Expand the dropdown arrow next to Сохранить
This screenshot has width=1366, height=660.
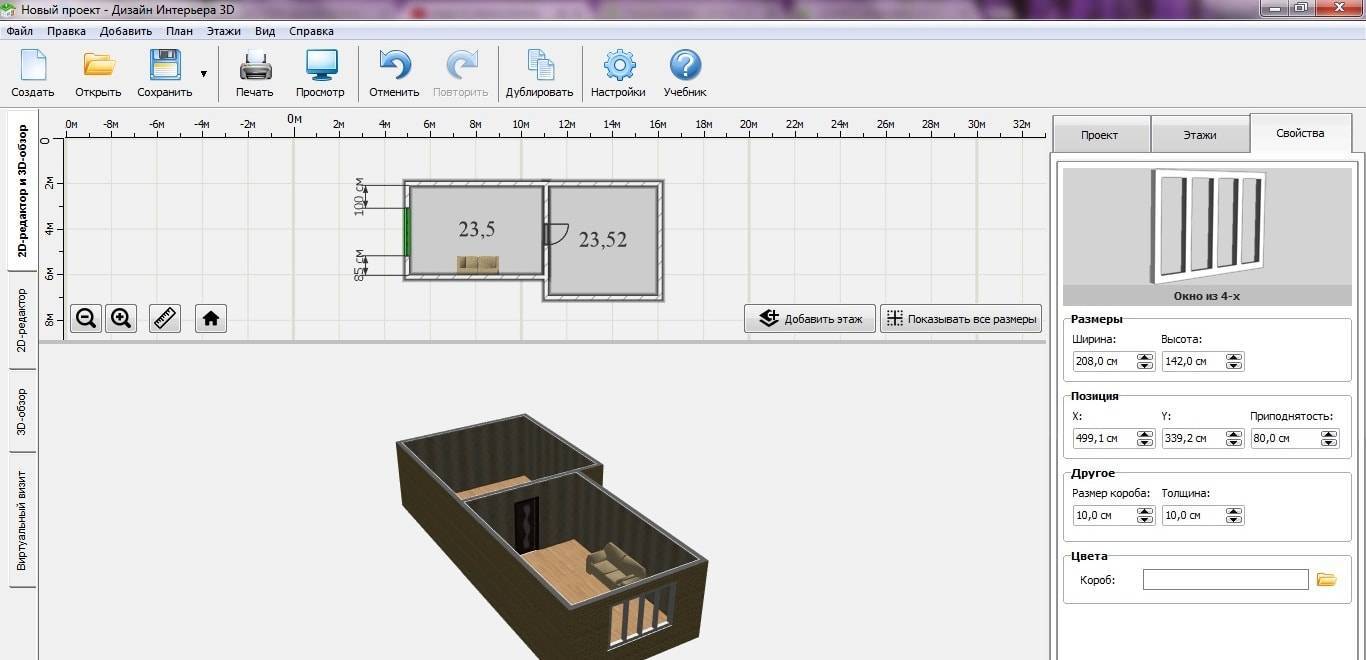click(204, 73)
